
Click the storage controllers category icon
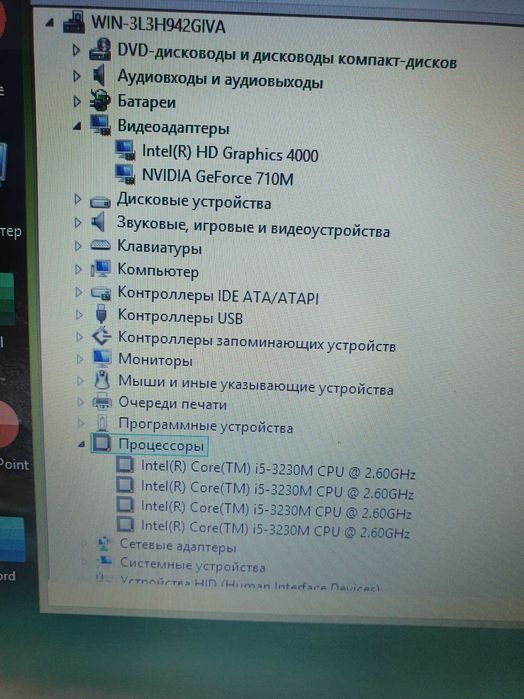pyautogui.click(x=102, y=337)
